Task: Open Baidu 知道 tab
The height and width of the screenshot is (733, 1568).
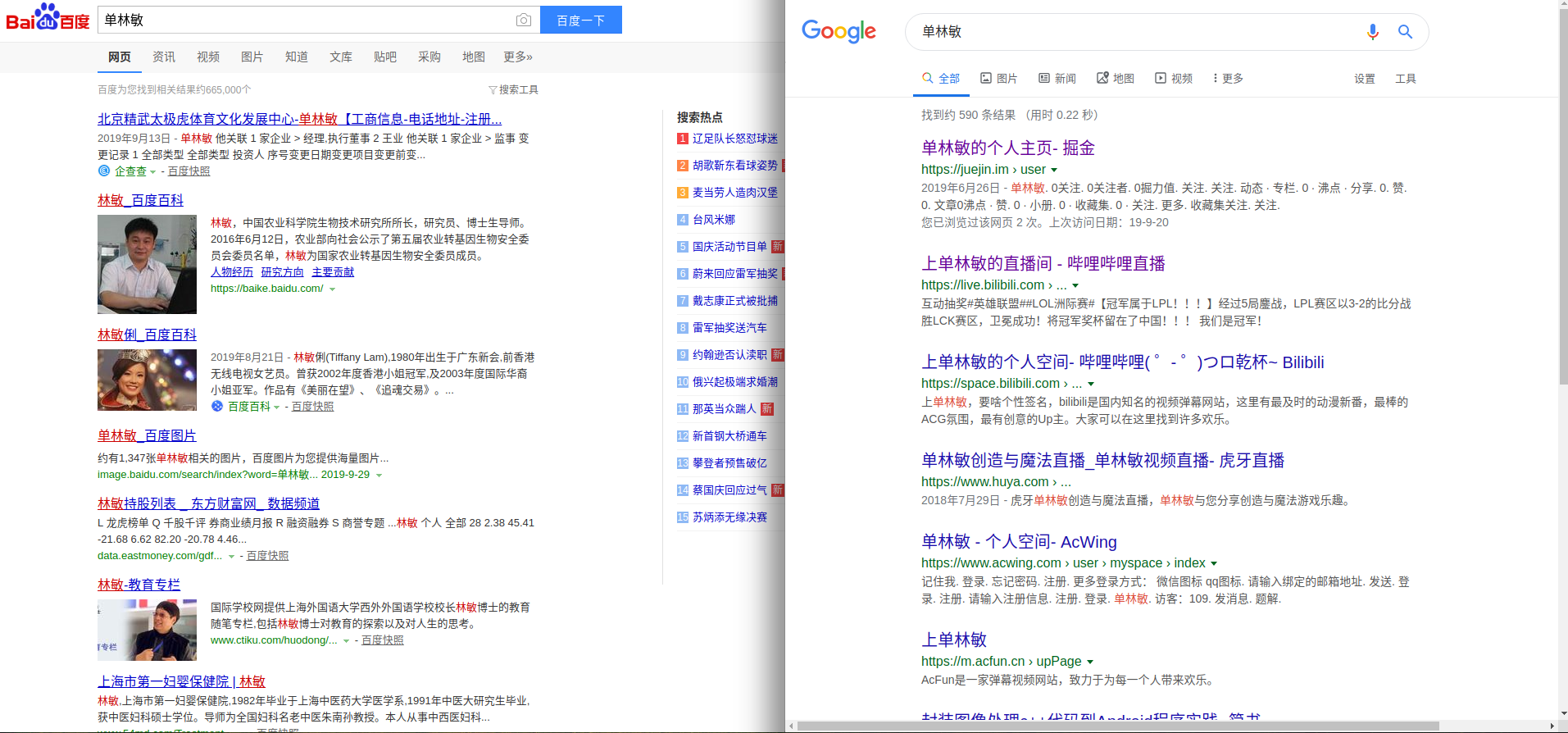Action: (297, 57)
